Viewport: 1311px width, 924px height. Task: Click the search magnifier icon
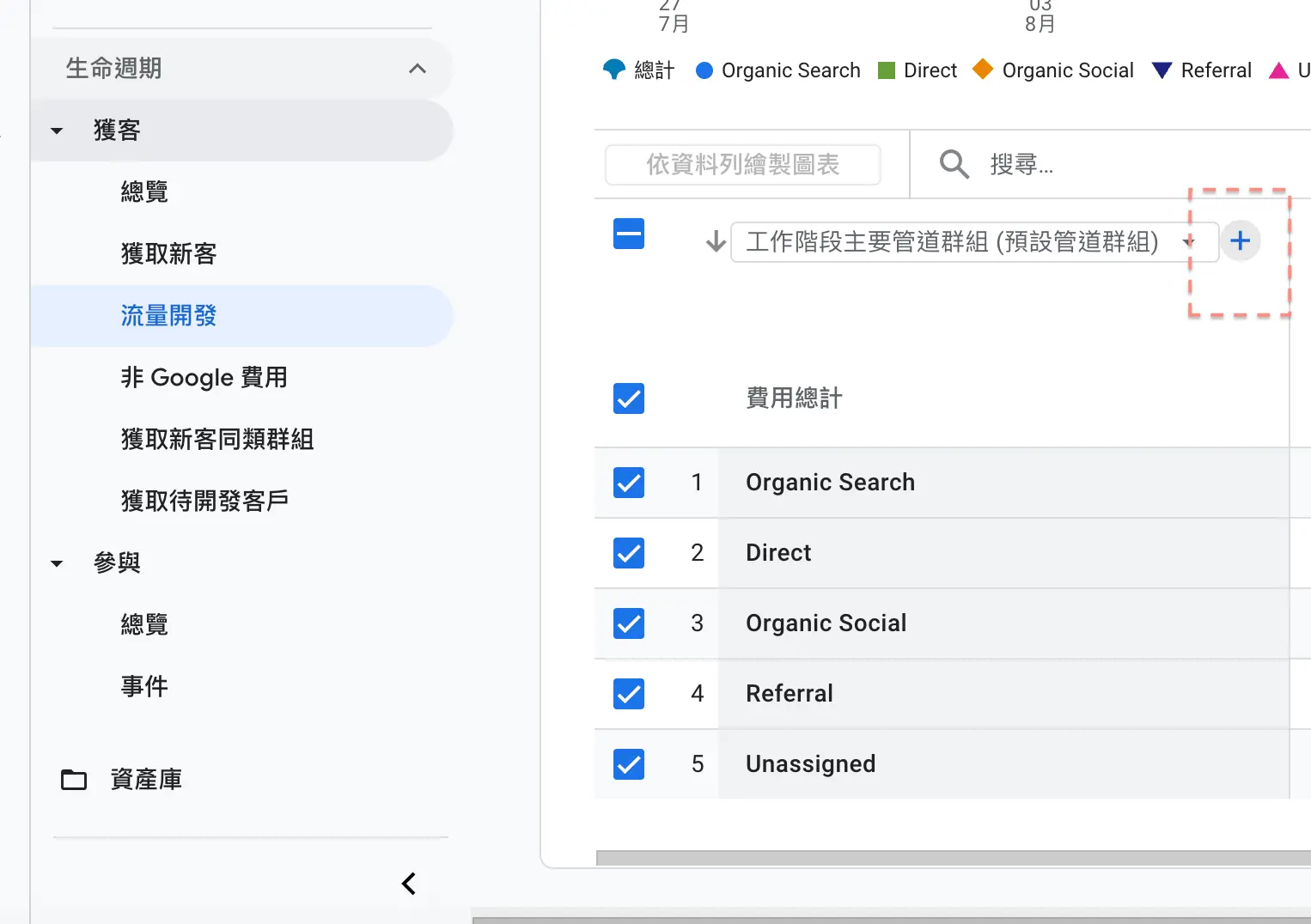[954, 164]
